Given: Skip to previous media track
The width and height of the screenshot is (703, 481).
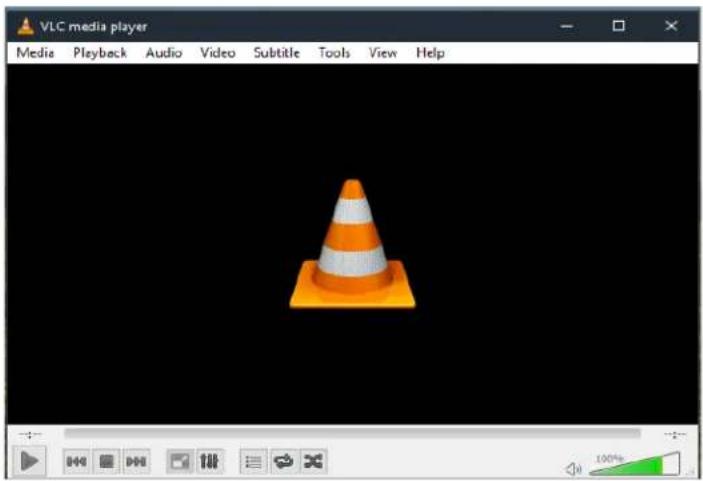Looking at the screenshot, I should click(76, 461).
